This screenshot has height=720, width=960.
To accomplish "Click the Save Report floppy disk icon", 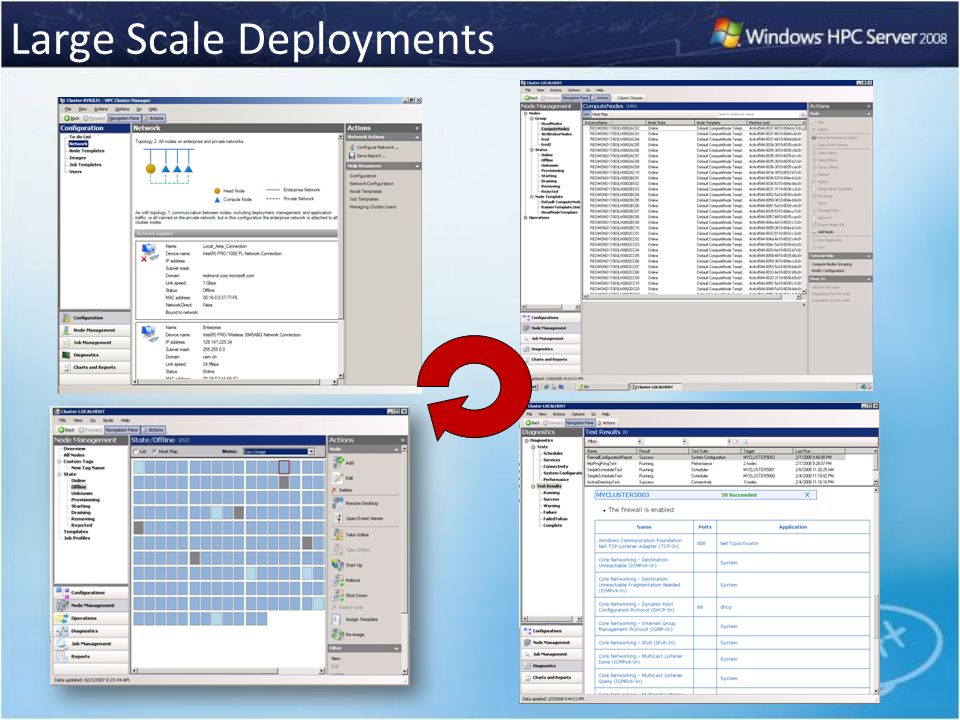I will pyautogui.click(x=351, y=156).
